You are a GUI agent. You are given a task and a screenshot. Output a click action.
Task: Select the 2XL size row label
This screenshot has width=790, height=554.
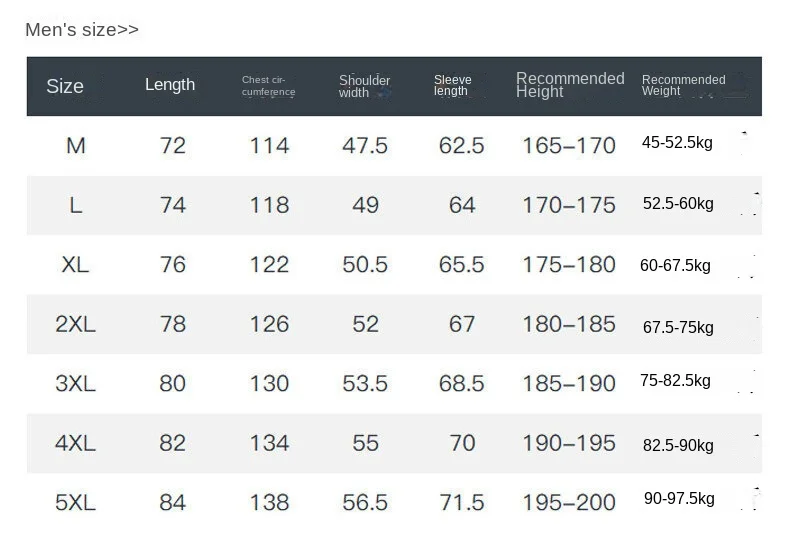click(x=75, y=324)
